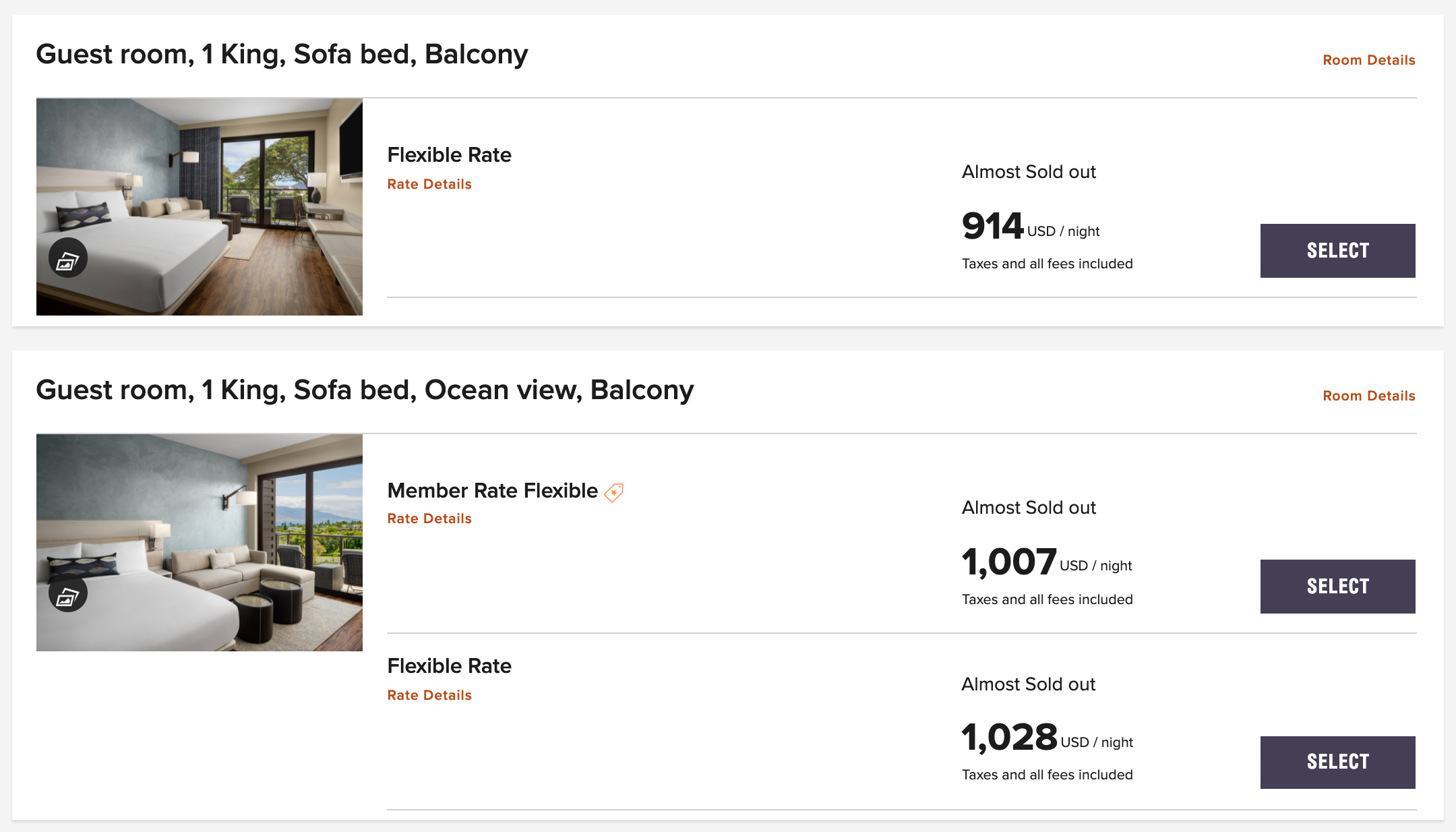Viewport: 1456px width, 832px height.
Task: Click the member tag icon beside Member Rate Flexible
Action: pos(613,492)
